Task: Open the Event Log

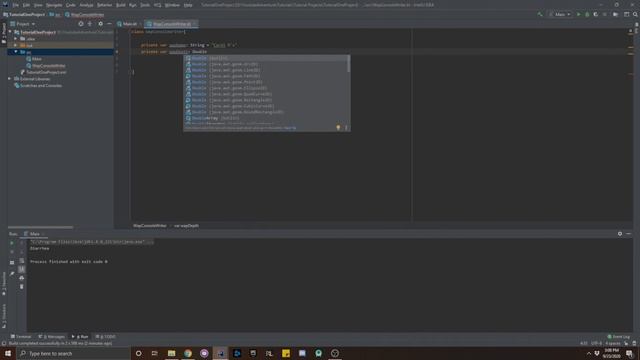Action: point(618,337)
